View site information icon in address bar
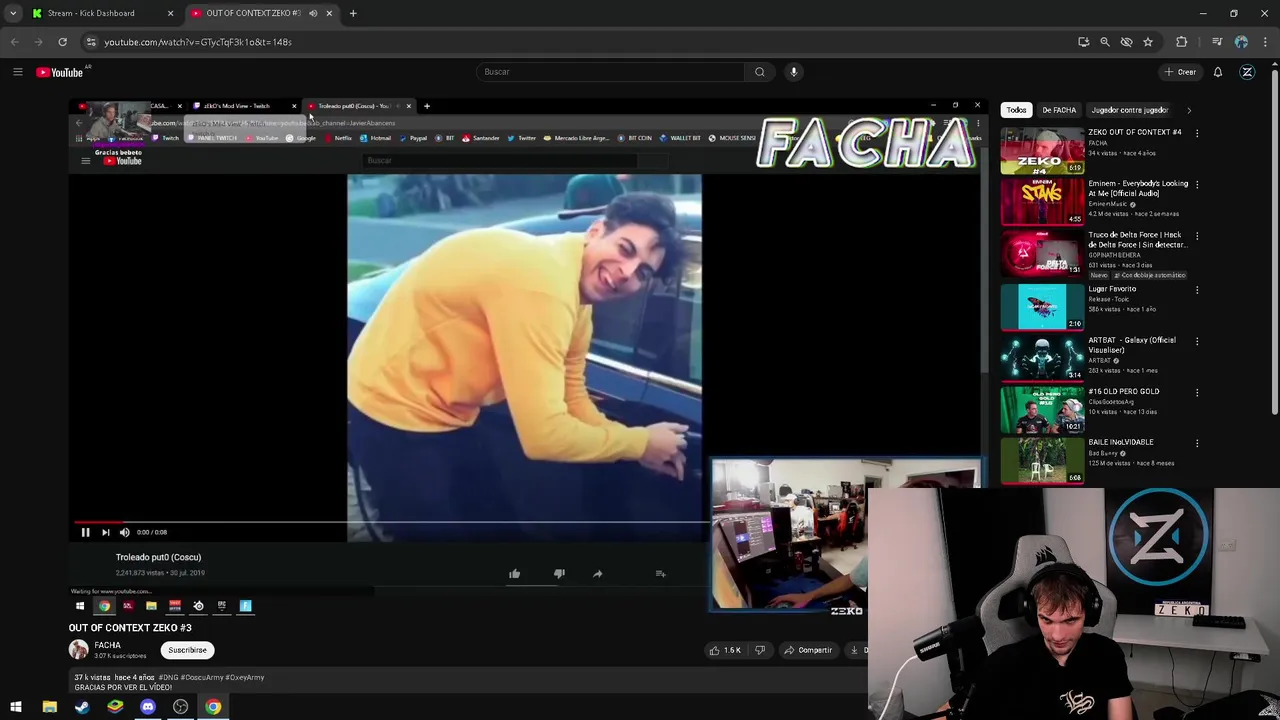The height and width of the screenshot is (720, 1280). [x=91, y=42]
